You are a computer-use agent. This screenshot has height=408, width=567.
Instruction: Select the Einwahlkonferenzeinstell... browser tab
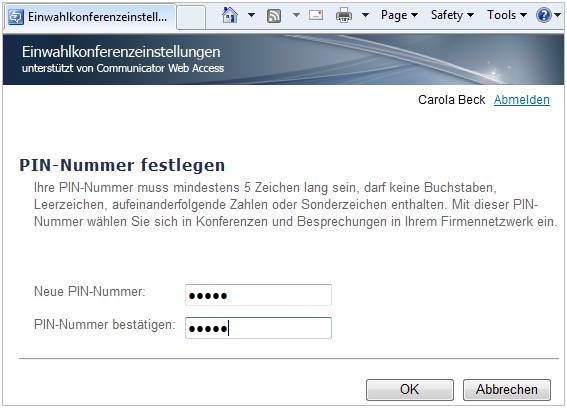click(90, 17)
